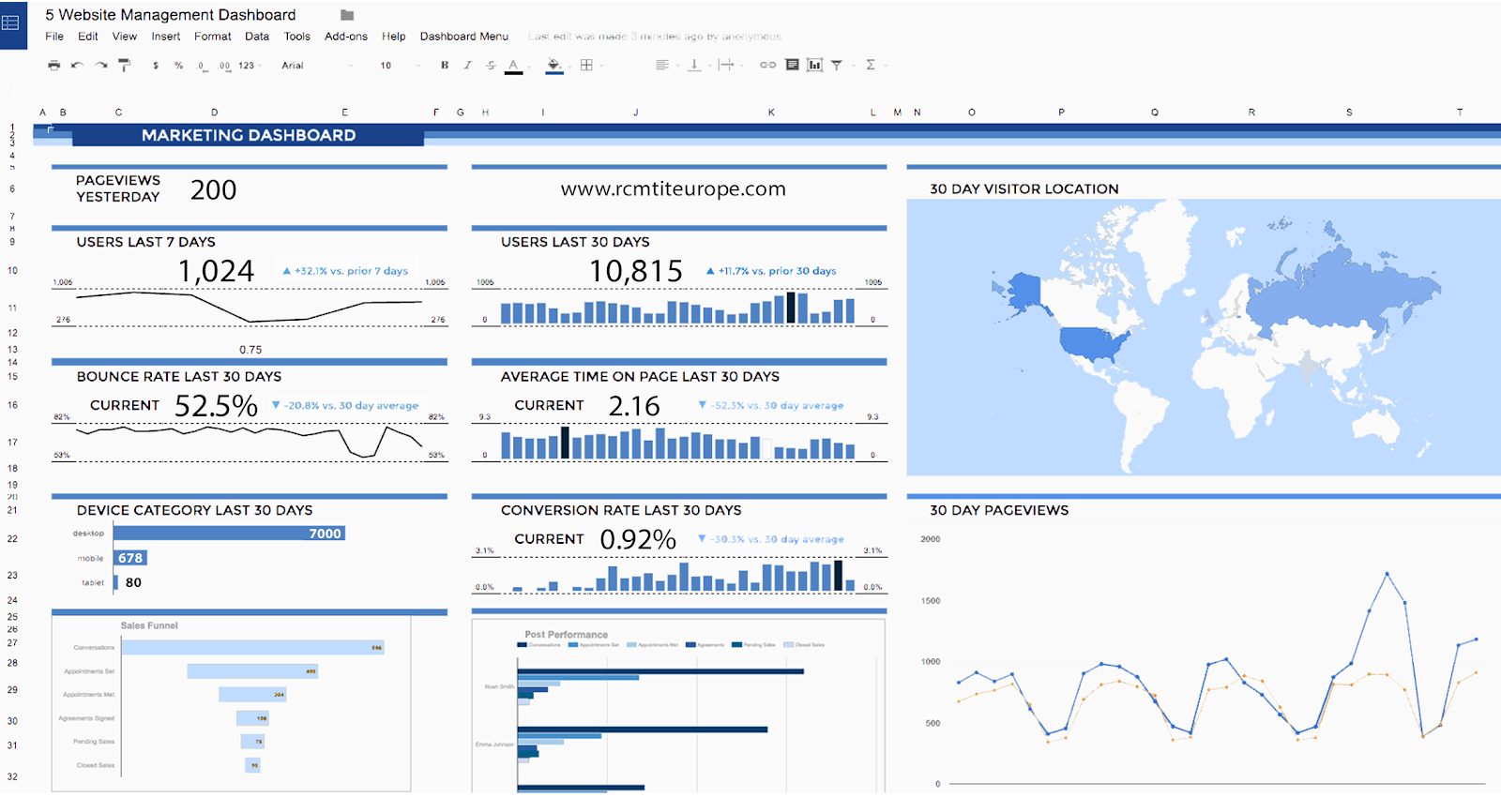Select the Paint format tool
This screenshot has width=1501, height=812.
pos(124,66)
